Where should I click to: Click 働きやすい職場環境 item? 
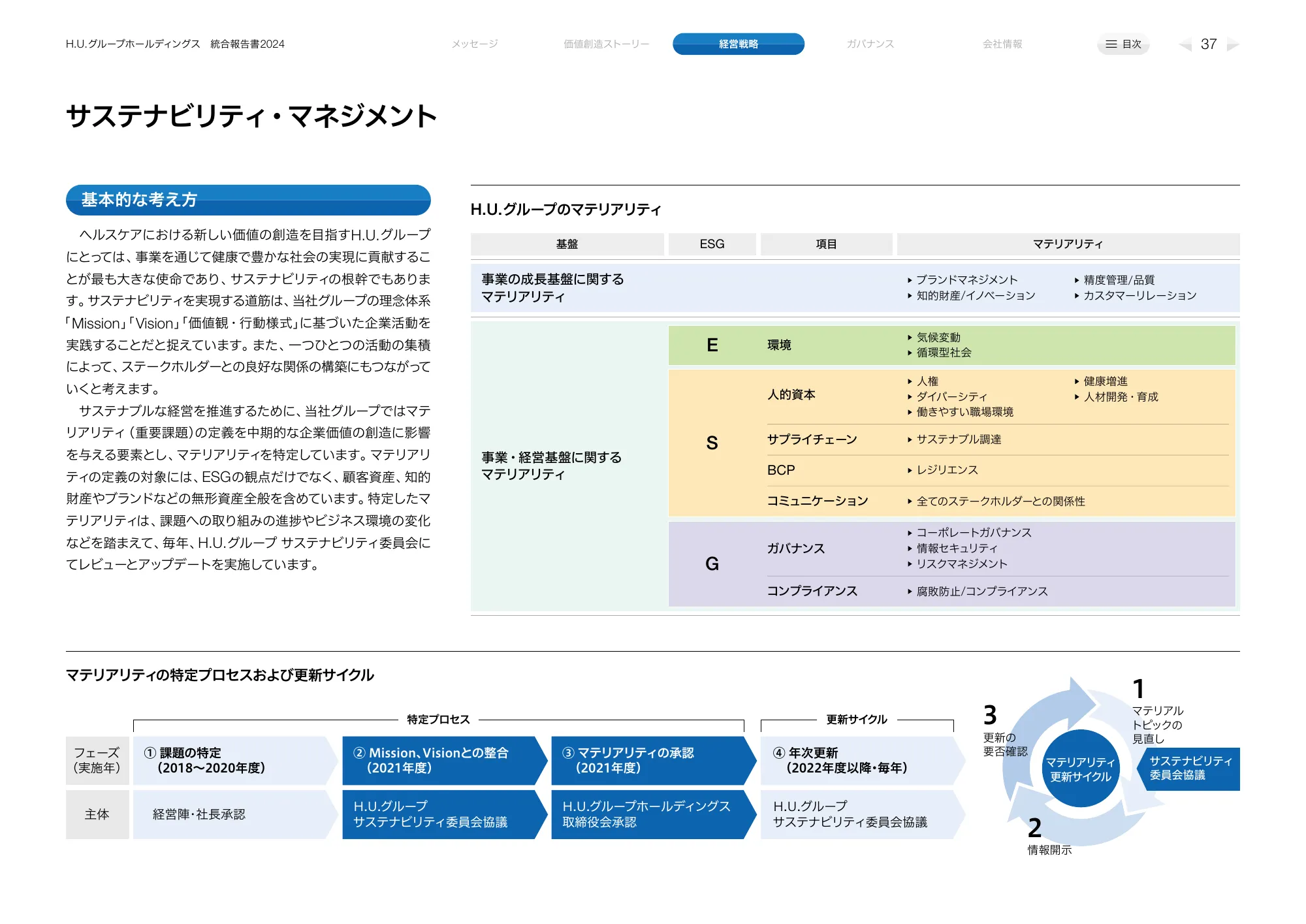tap(961, 412)
